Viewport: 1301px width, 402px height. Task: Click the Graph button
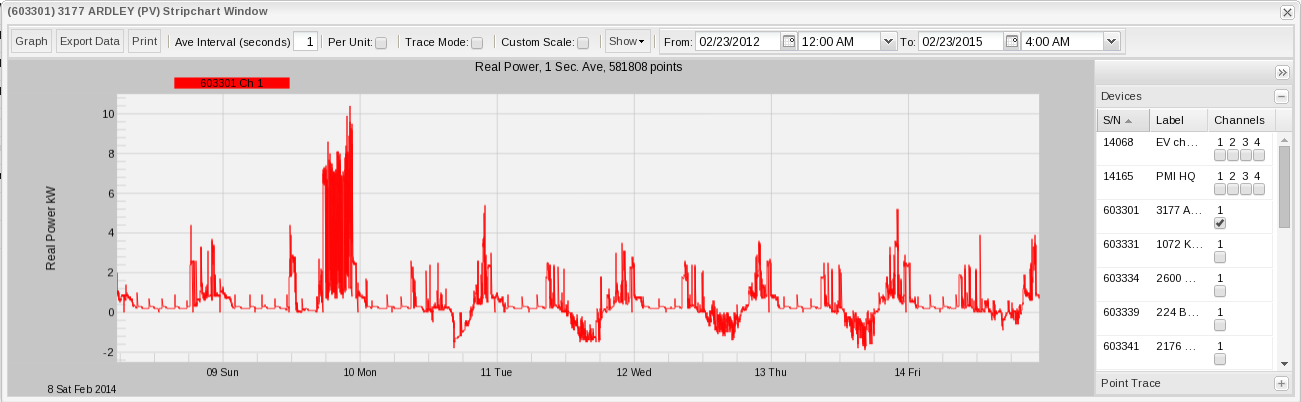(x=31, y=42)
